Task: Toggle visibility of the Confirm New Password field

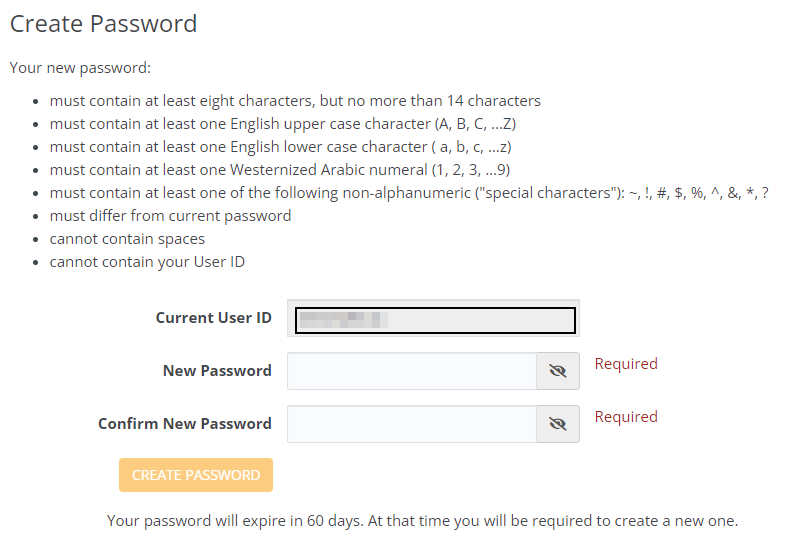Action: pos(558,424)
